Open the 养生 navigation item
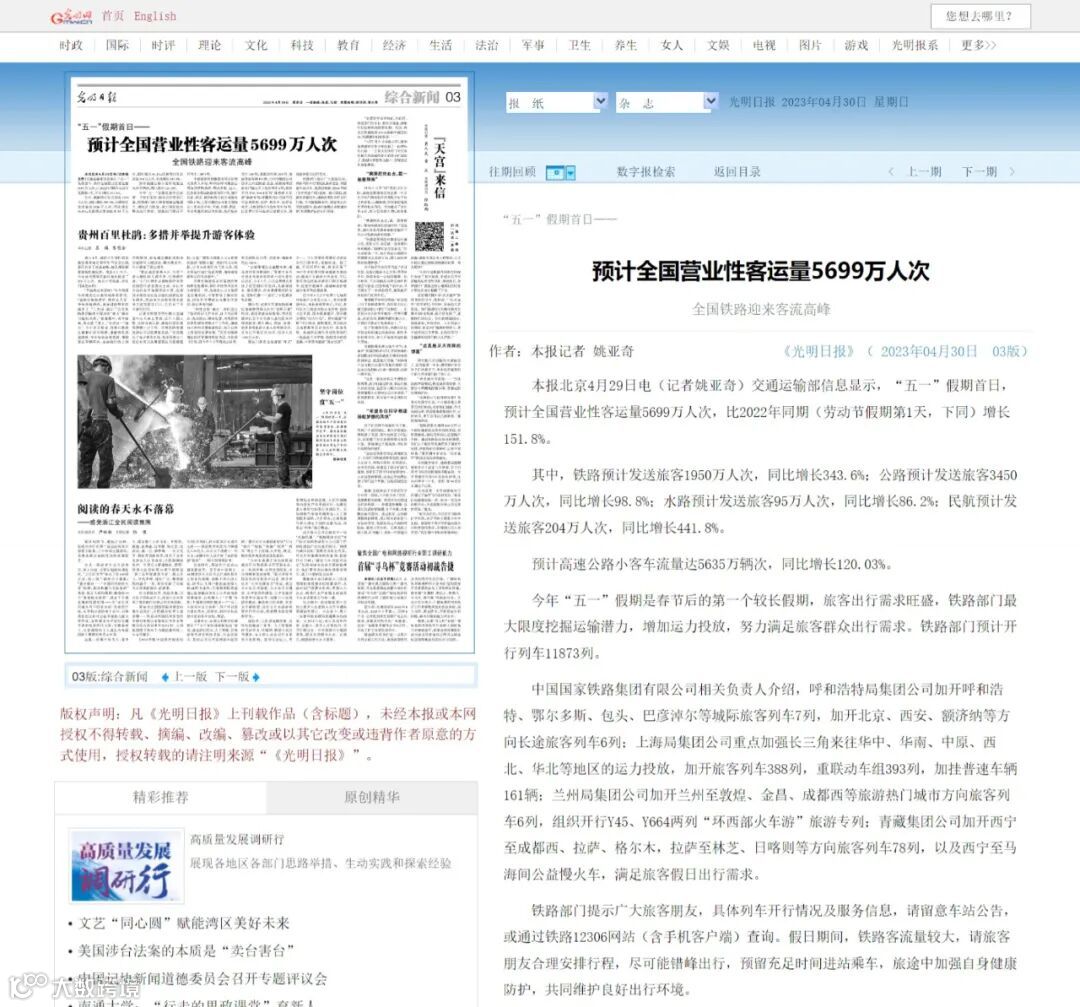The height and width of the screenshot is (1007, 1080). point(625,45)
